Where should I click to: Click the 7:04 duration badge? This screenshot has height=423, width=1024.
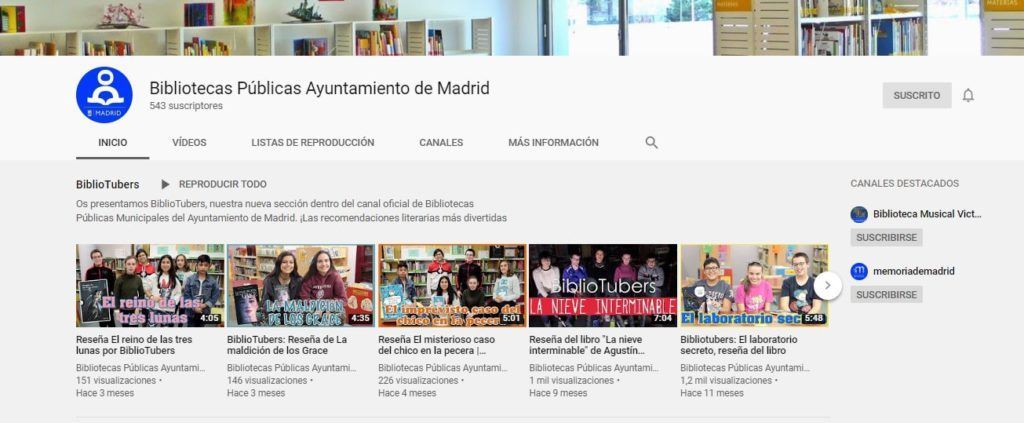663,319
